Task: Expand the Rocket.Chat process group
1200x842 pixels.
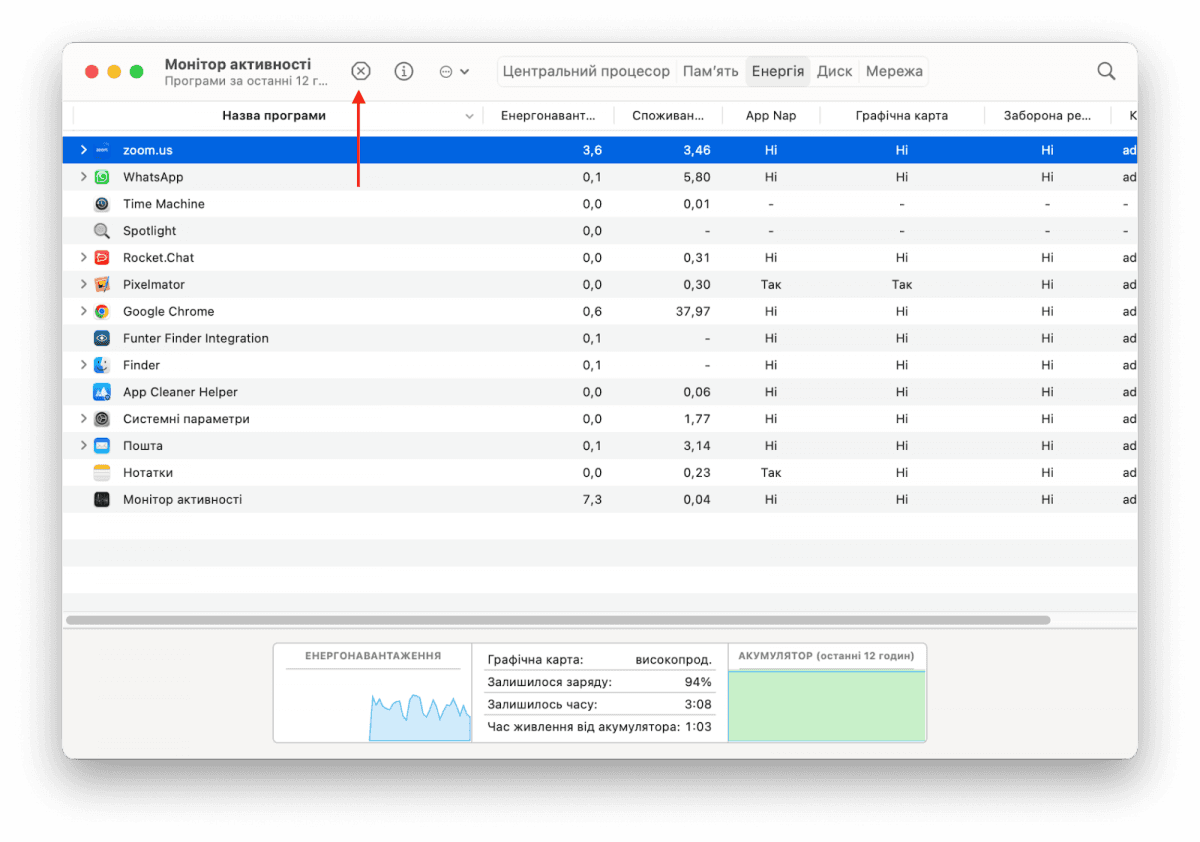Action: pyautogui.click(x=83, y=258)
